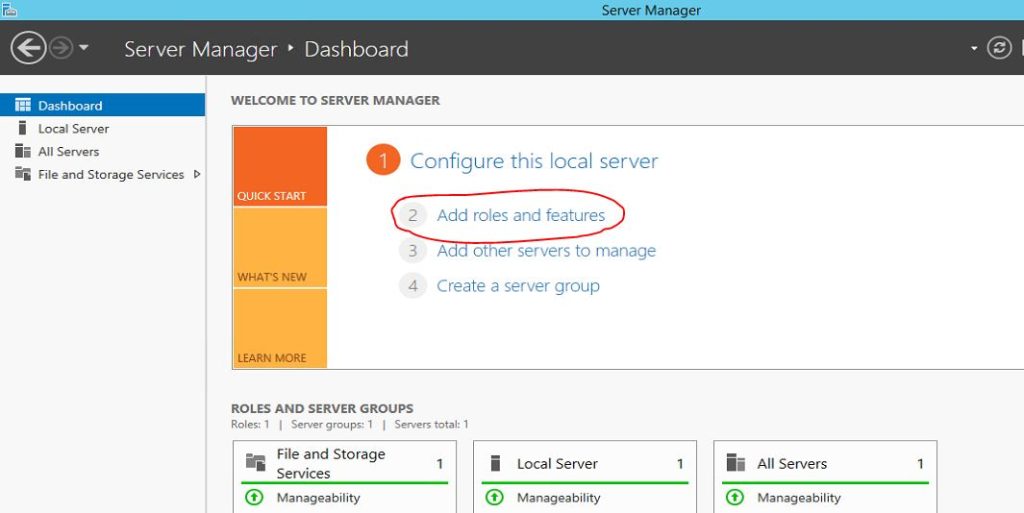
Task: Click Configure this local server link
Action: [534, 161]
